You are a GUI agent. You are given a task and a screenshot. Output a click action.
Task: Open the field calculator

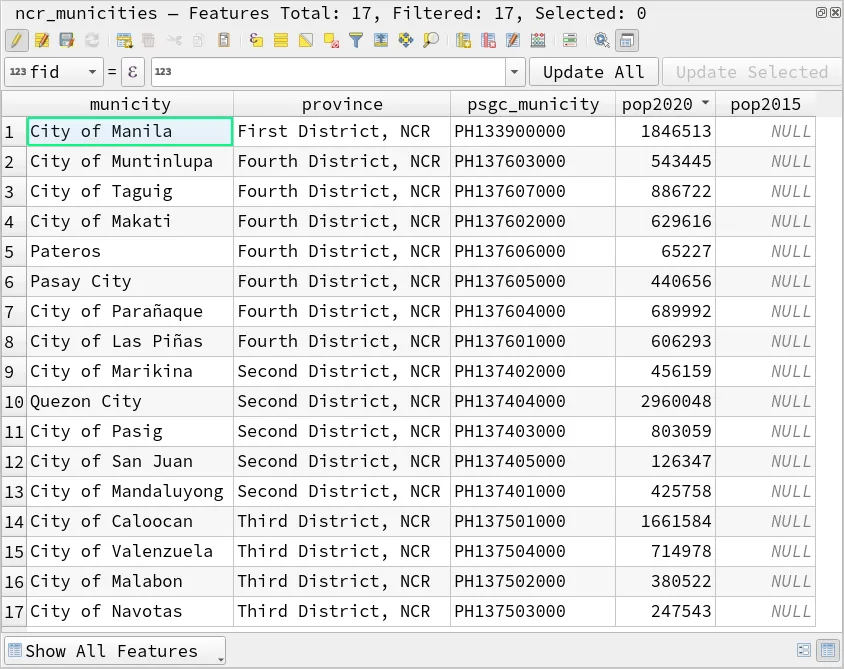point(537,40)
